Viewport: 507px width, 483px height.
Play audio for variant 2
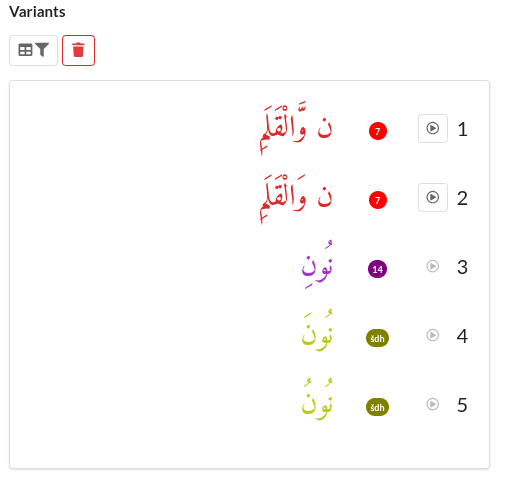coord(433,197)
